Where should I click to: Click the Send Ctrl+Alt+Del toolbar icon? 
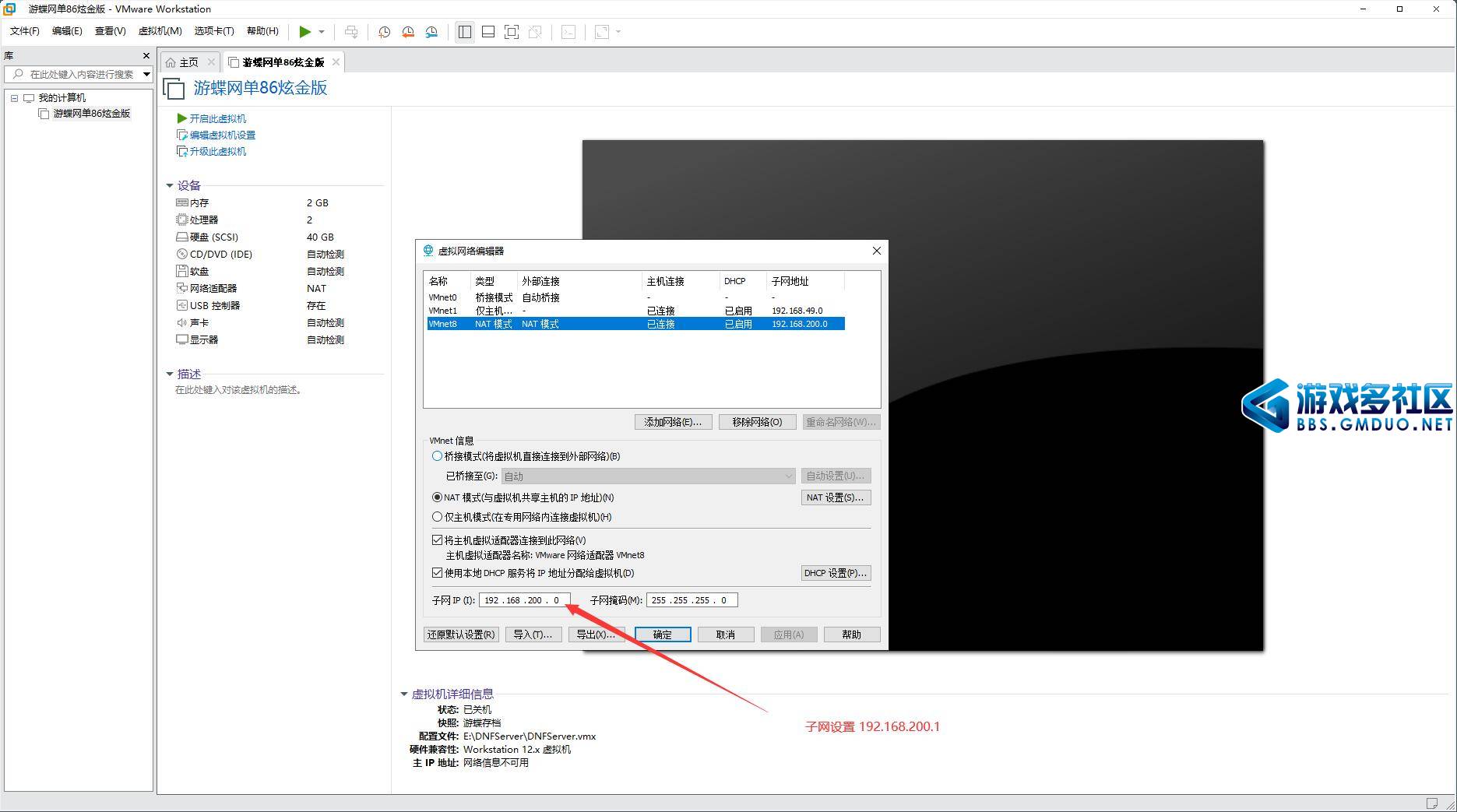[351, 32]
